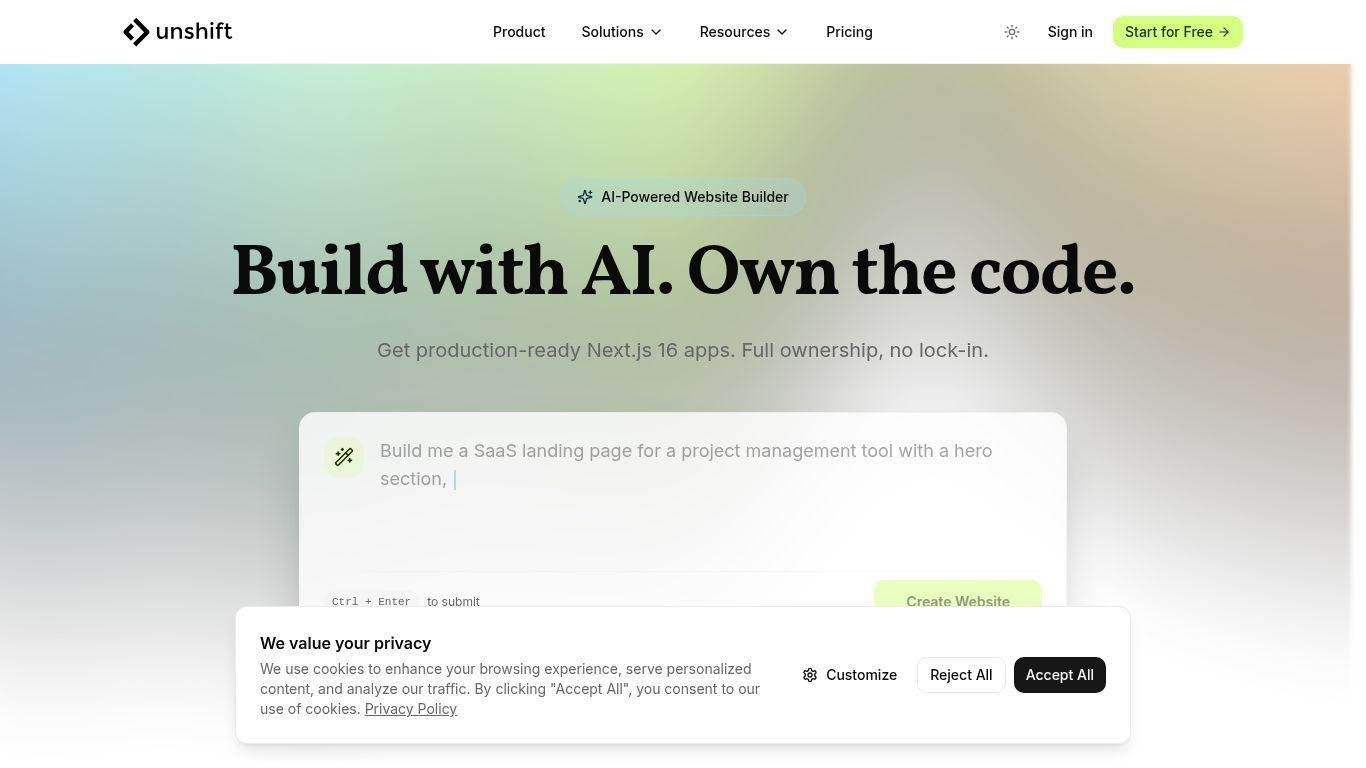Click the Sign in link
The image size is (1366, 768).
[1070, 32]
